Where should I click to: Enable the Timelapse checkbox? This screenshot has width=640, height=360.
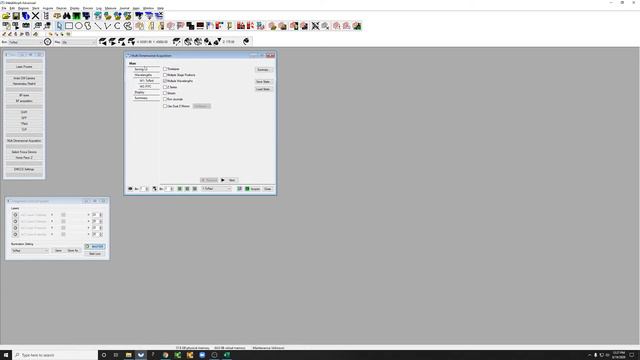165,69
